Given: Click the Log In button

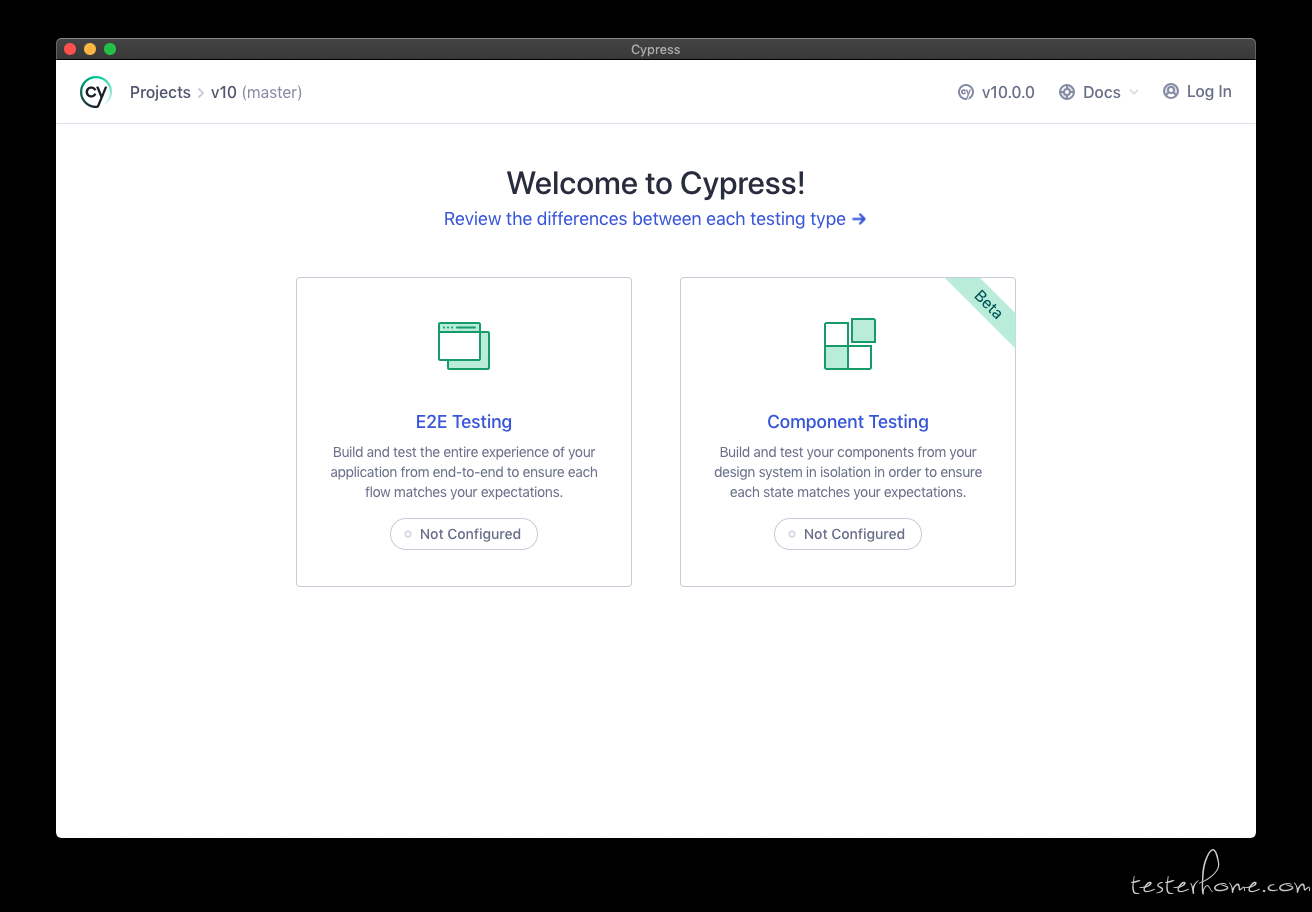Looking at the screenshot, I should point(1197,91).
